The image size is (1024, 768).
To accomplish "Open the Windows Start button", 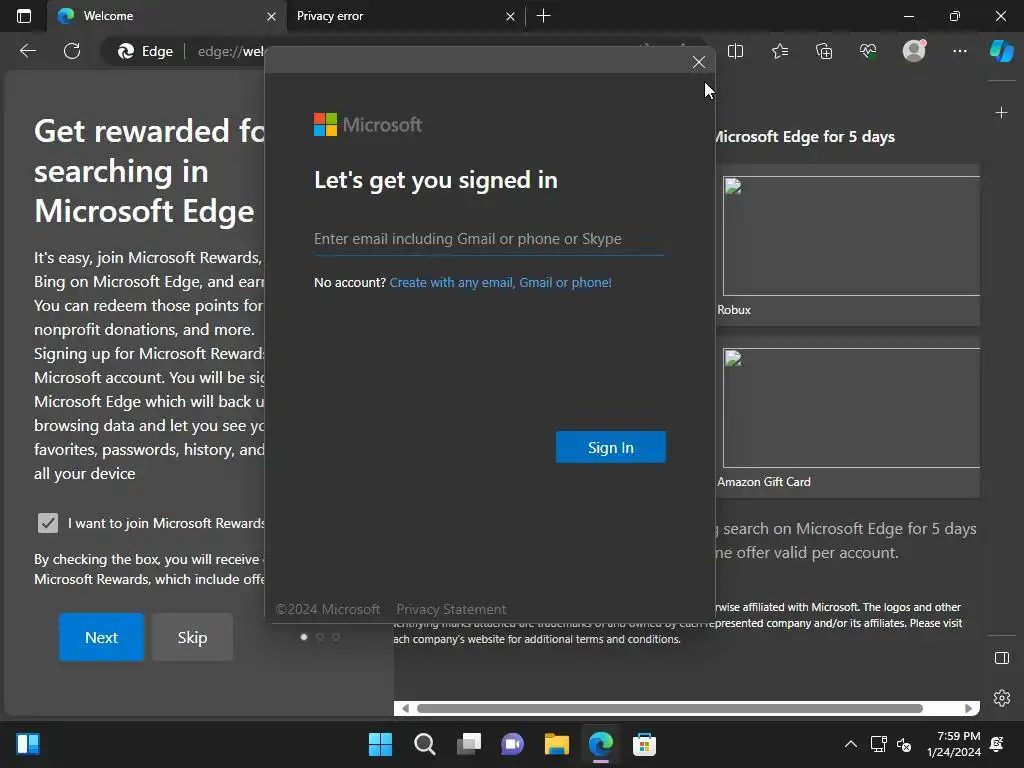I will click(381, 744).
